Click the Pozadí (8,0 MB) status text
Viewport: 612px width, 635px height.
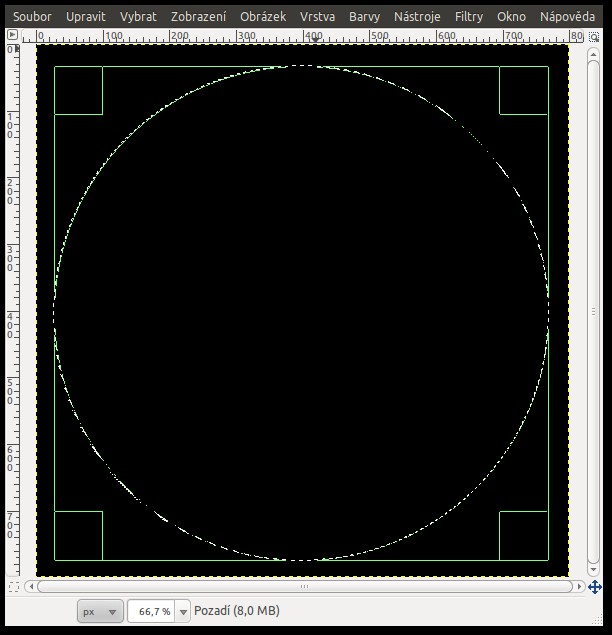click(237, 611)
